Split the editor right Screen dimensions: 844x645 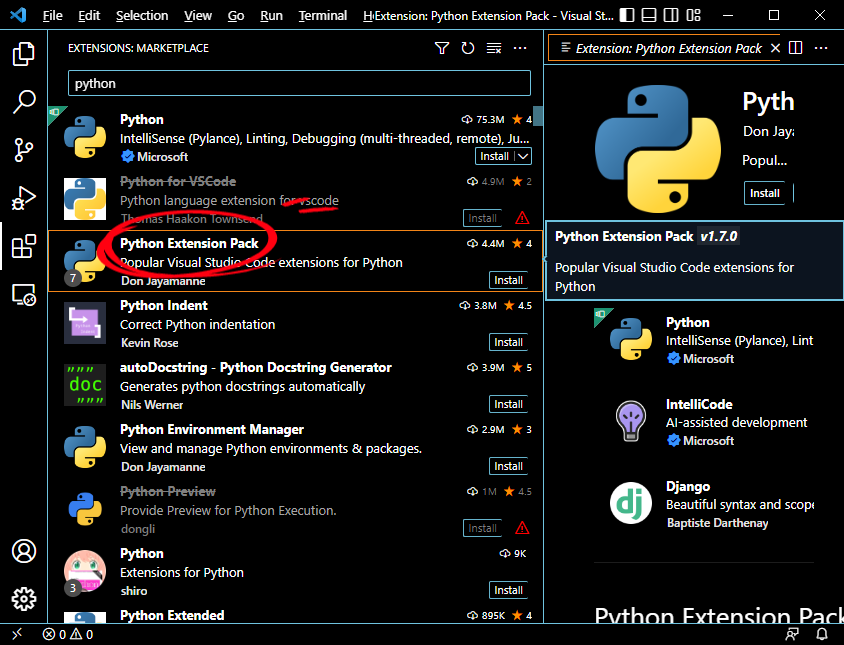coord(796,48)
